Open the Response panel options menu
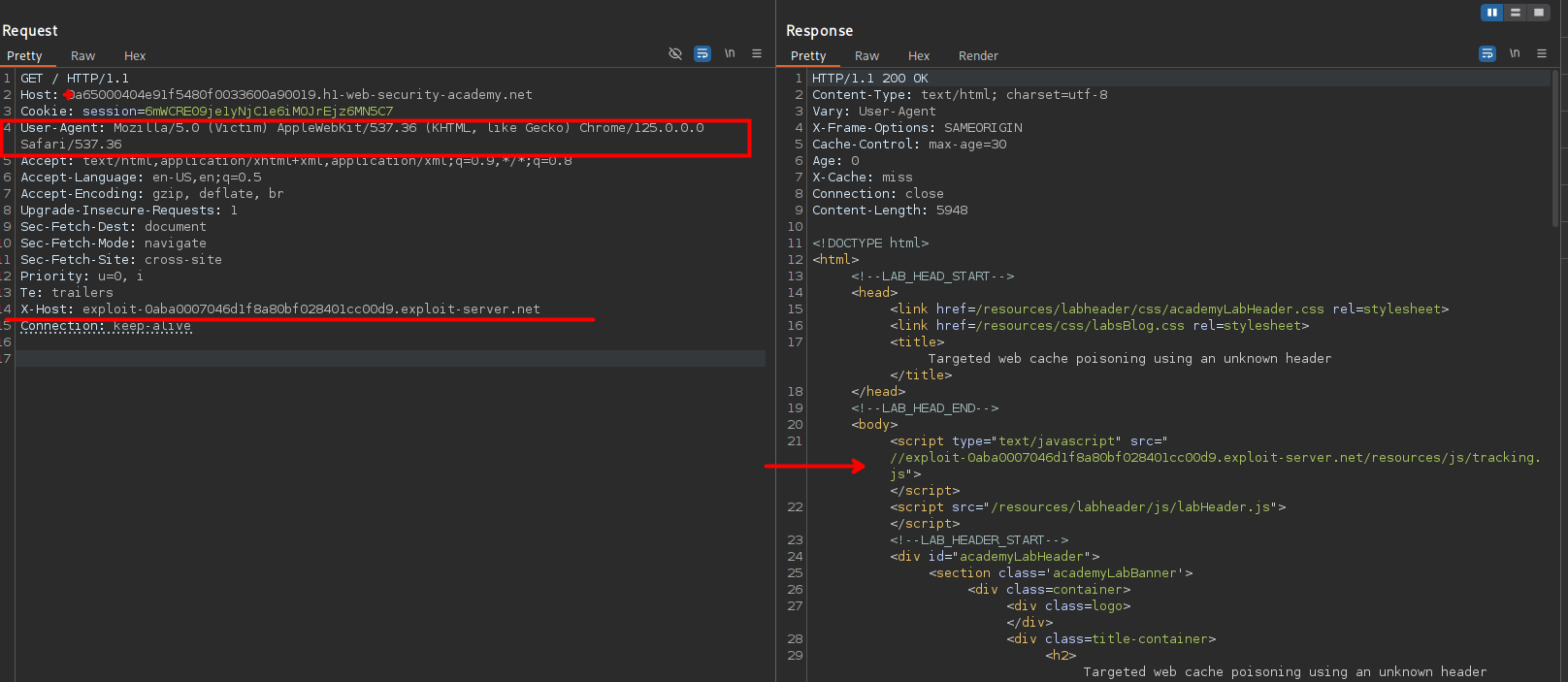The image size is (1568, 682). (1542, 53)
